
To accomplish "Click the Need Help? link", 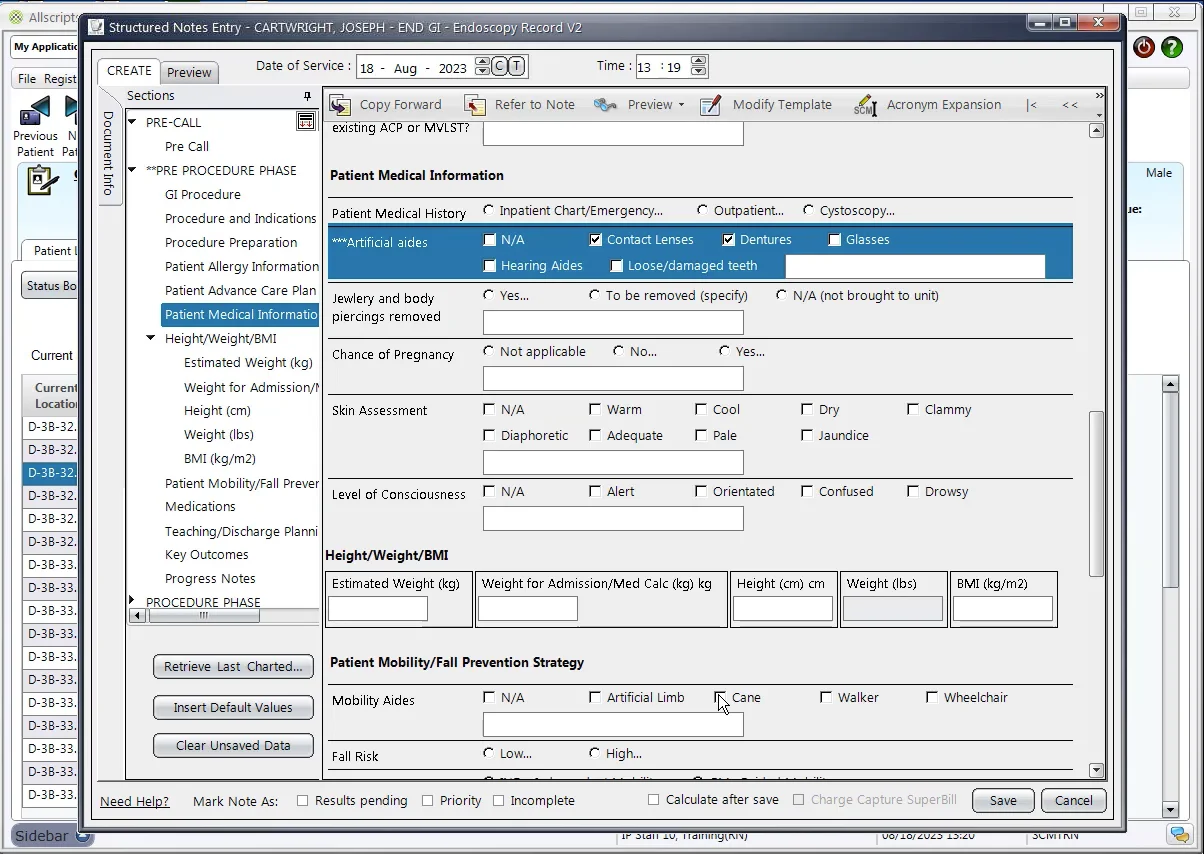I will [x=134, y=801].
